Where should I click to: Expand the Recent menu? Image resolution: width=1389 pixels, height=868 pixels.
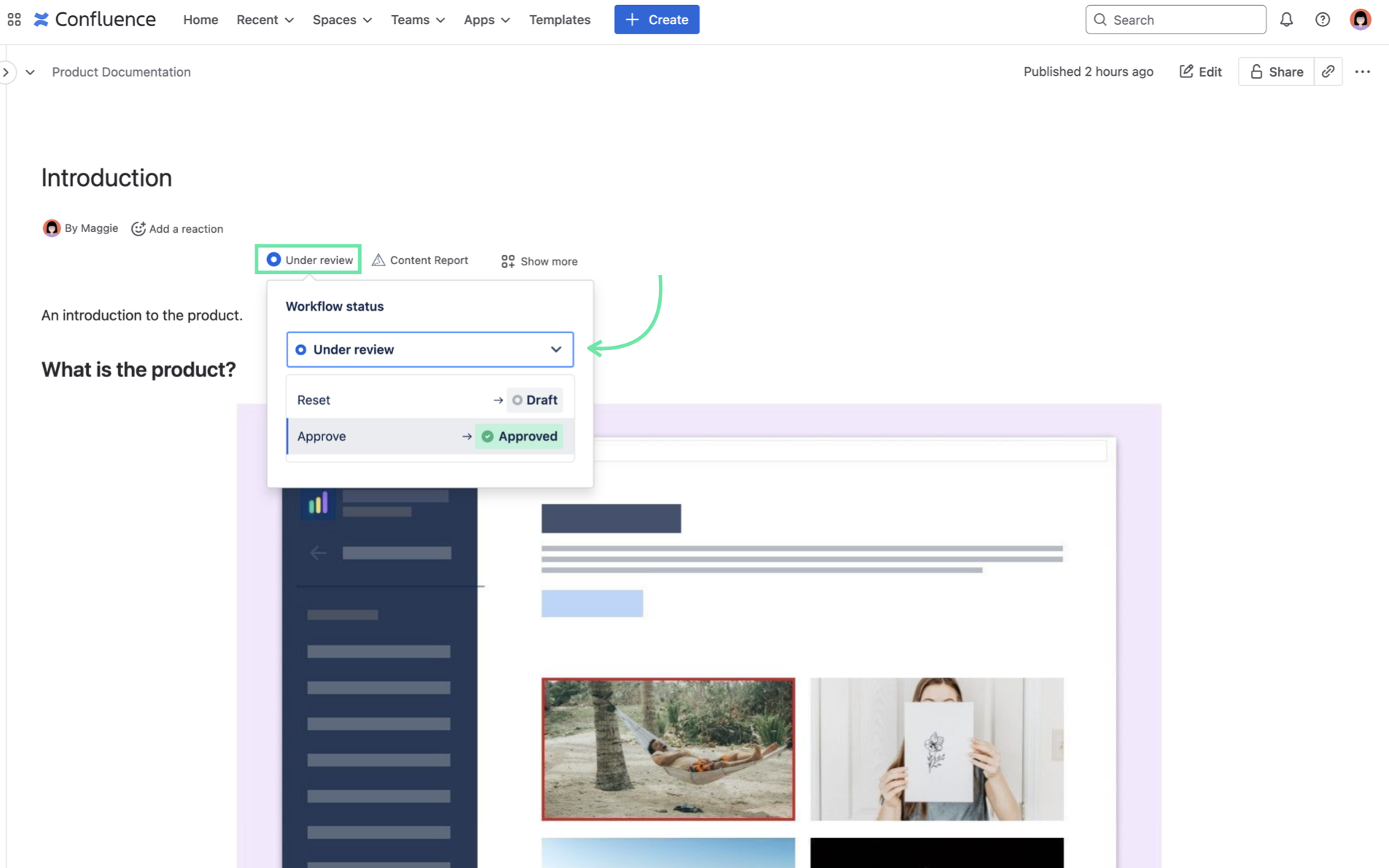pyautogui.click(x=264, y=20)
